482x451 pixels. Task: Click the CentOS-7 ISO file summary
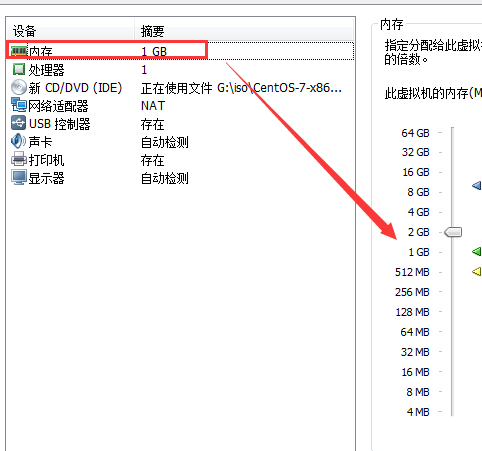[241, 88]
